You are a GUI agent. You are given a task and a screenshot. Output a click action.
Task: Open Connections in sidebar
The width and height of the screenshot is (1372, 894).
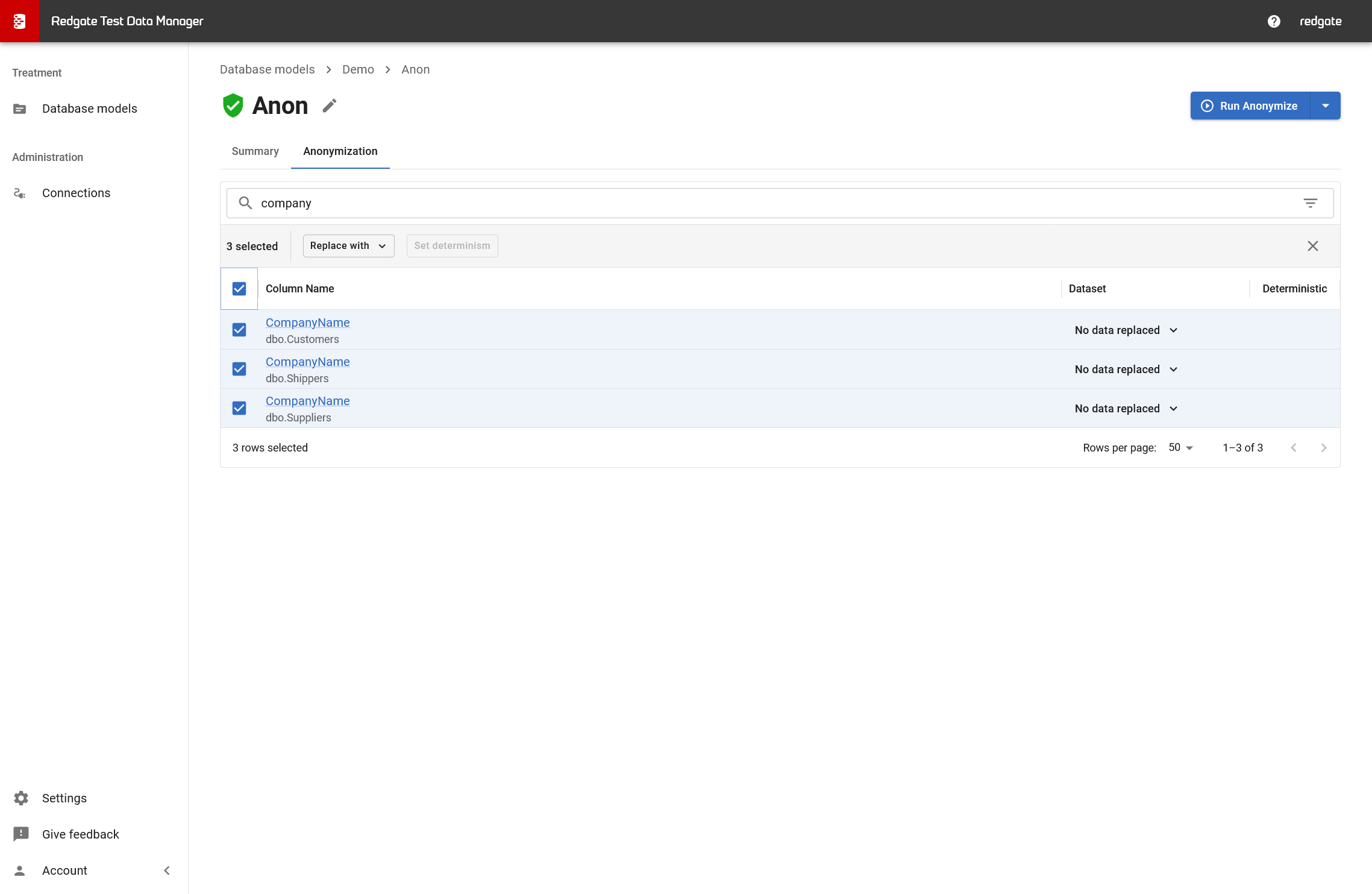[x=76, y=193]
